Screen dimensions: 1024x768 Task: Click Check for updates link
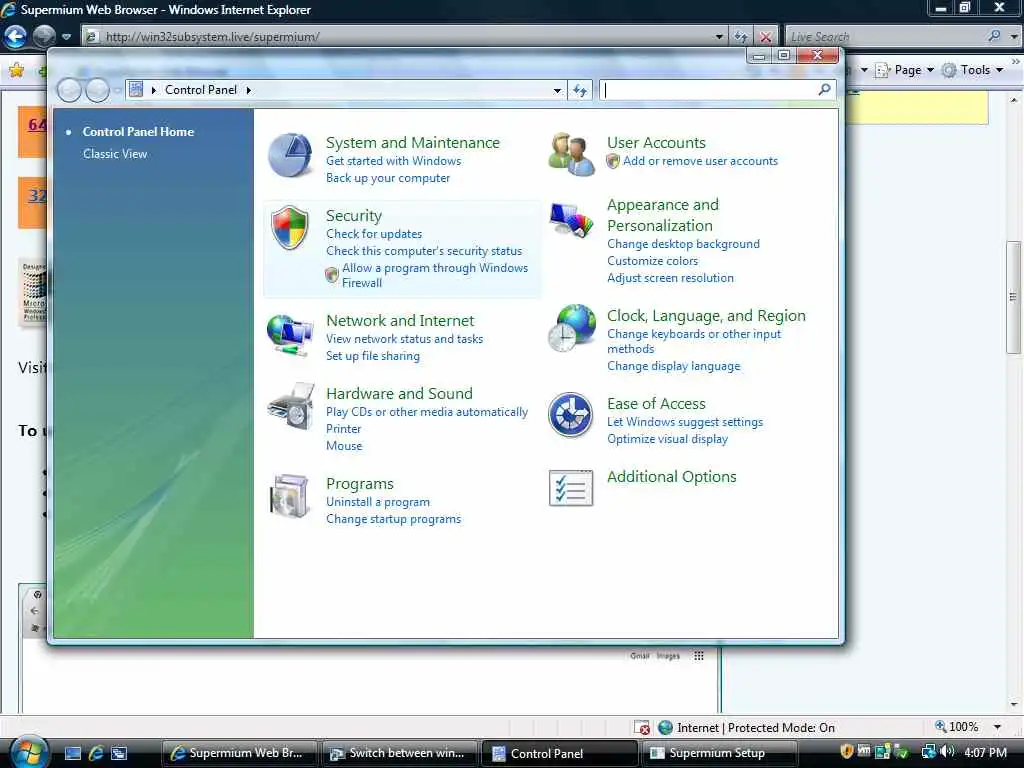[x=374, y=234]
